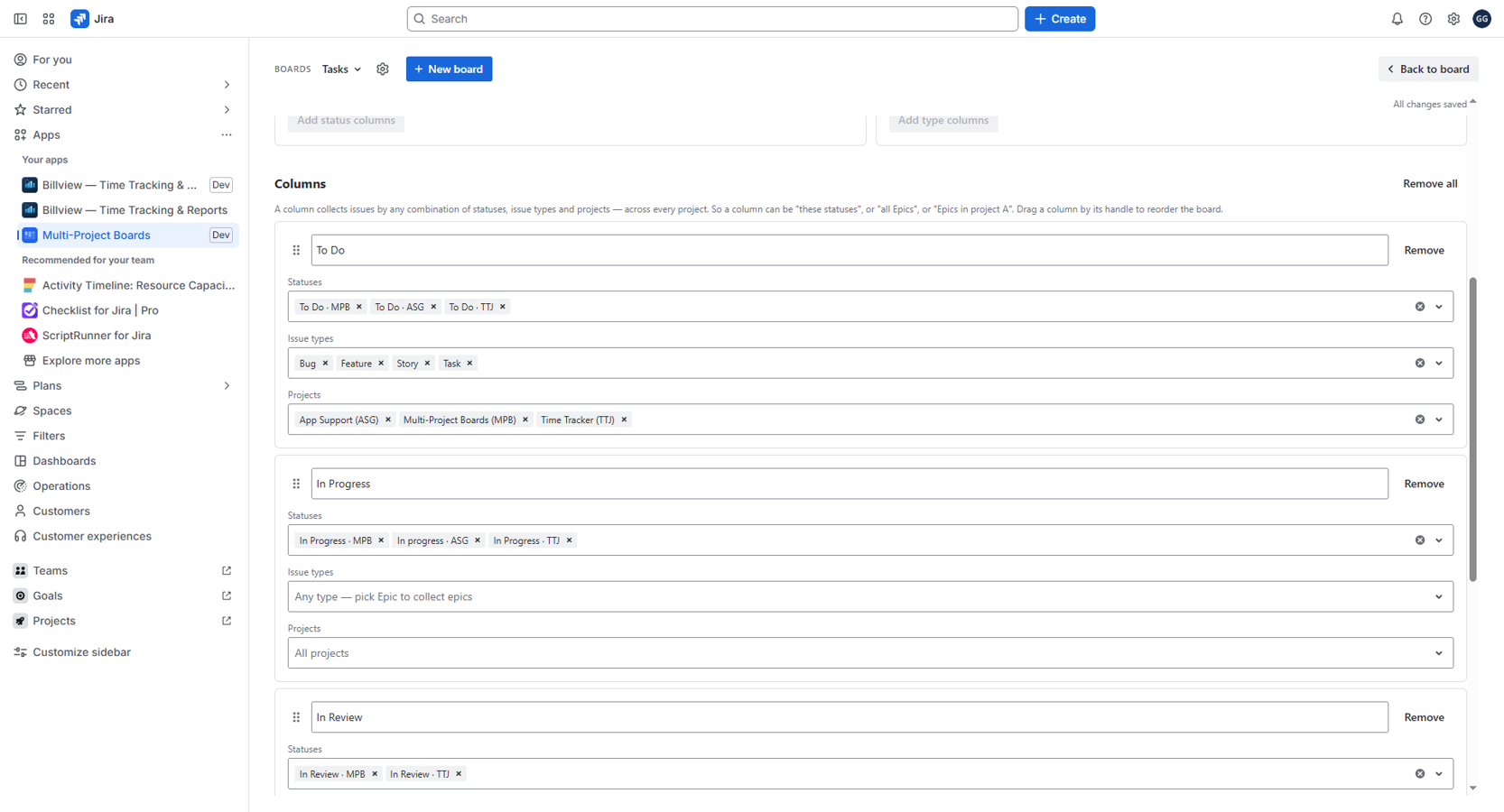The height and width of the screenshot is (812, 1504).
Task: Clear all To Do column projects
Action: 1419,420
